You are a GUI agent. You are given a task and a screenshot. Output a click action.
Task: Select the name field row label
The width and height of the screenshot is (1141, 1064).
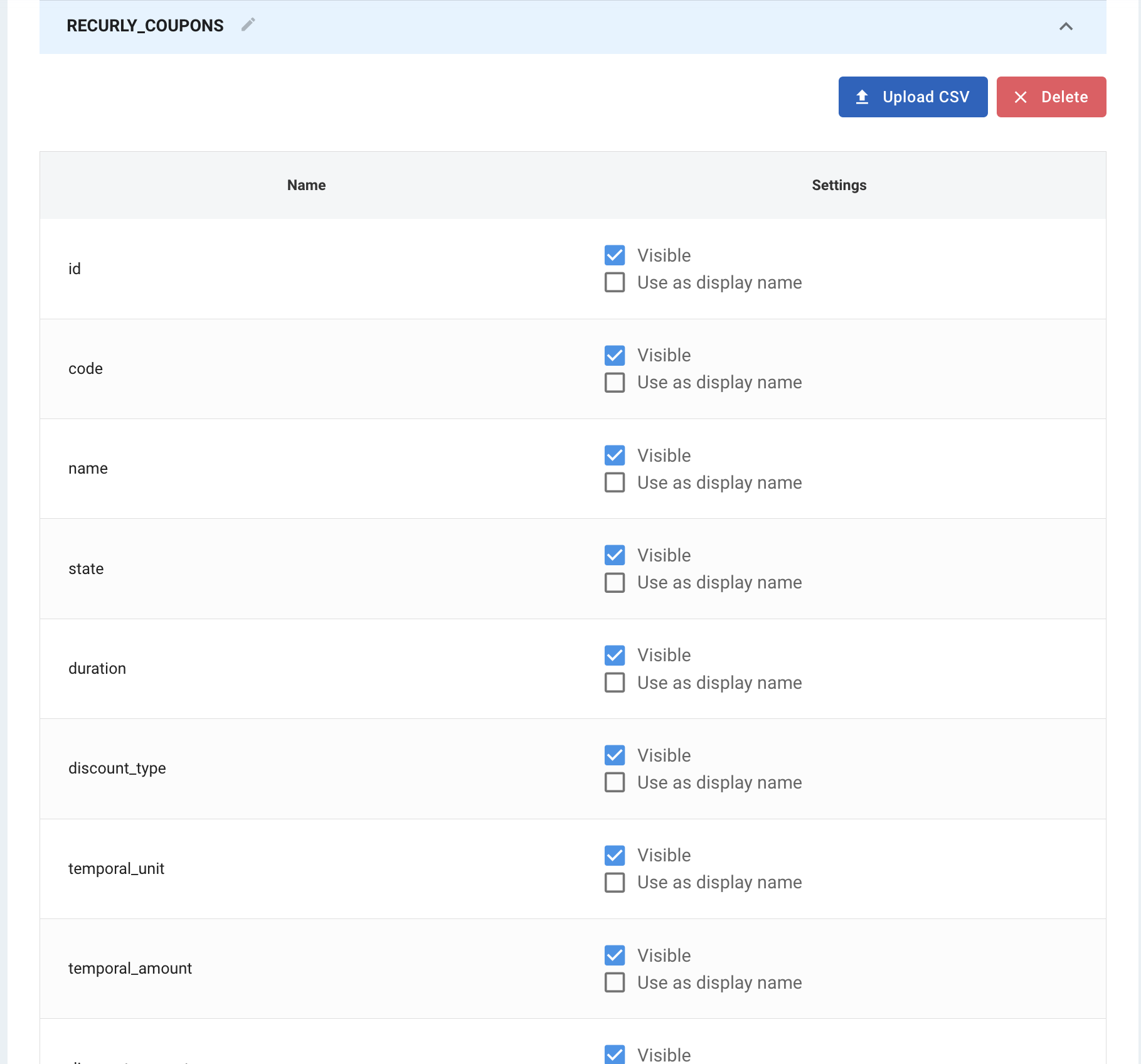tap(88, 469)
